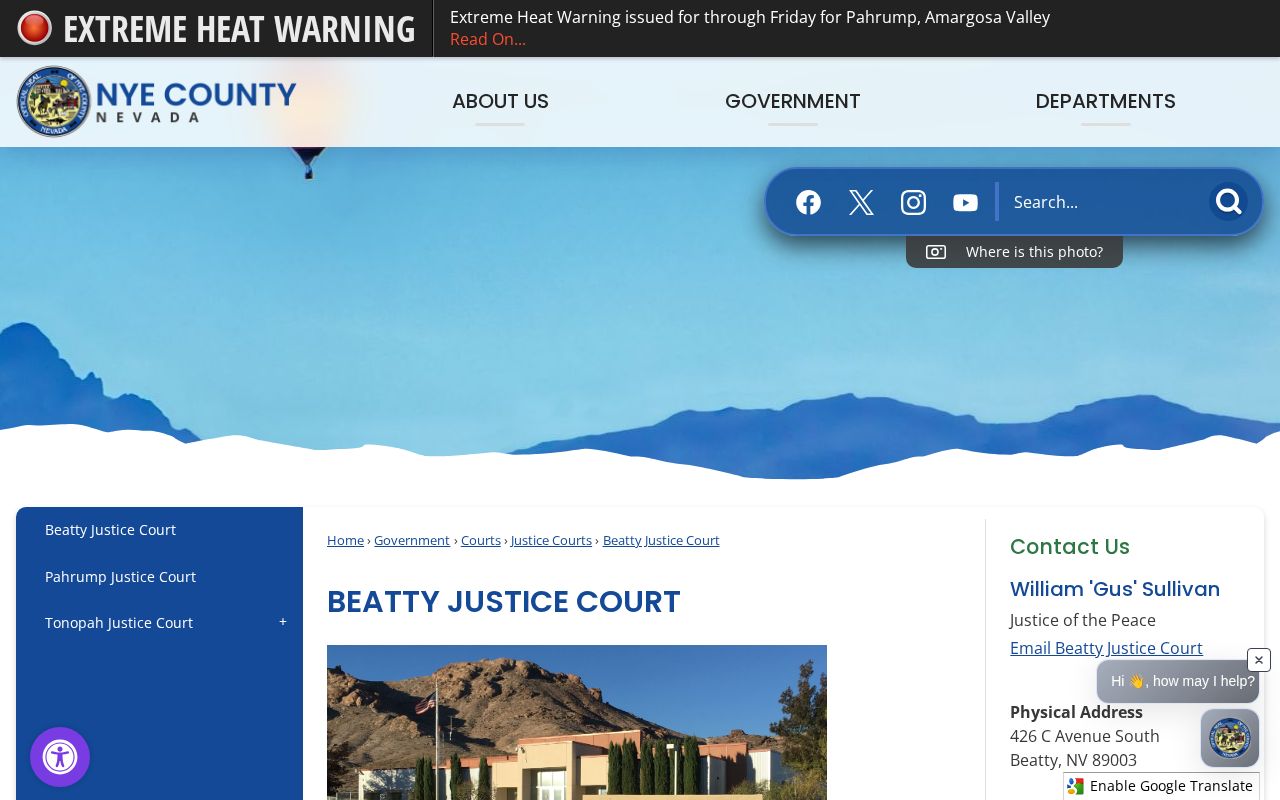Viewport: 1280px width, 800px height.
Task: Open the X (Twitter) social icon
Action: (x=861, y=202)
